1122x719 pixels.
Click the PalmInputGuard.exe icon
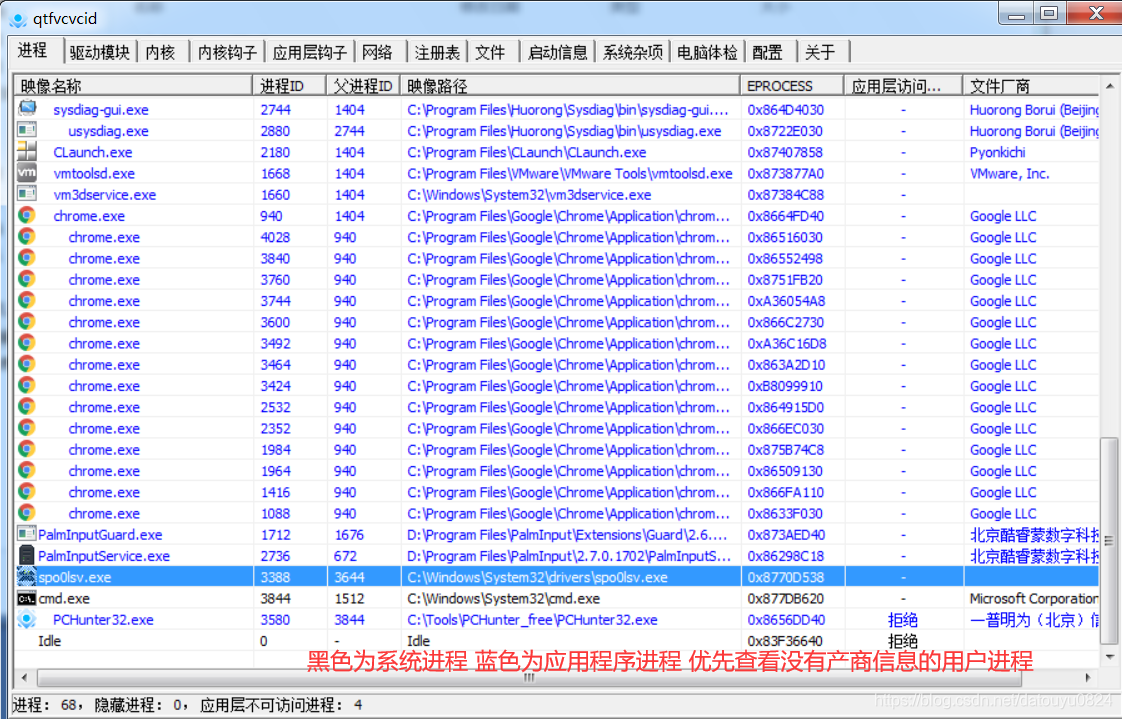[x=27, y=534]
